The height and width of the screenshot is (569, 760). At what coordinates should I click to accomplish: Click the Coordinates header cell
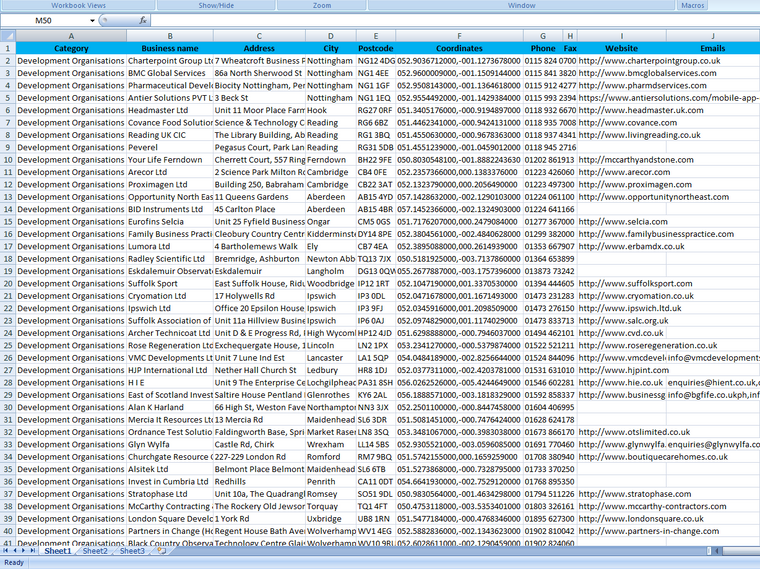click(459, 48)
